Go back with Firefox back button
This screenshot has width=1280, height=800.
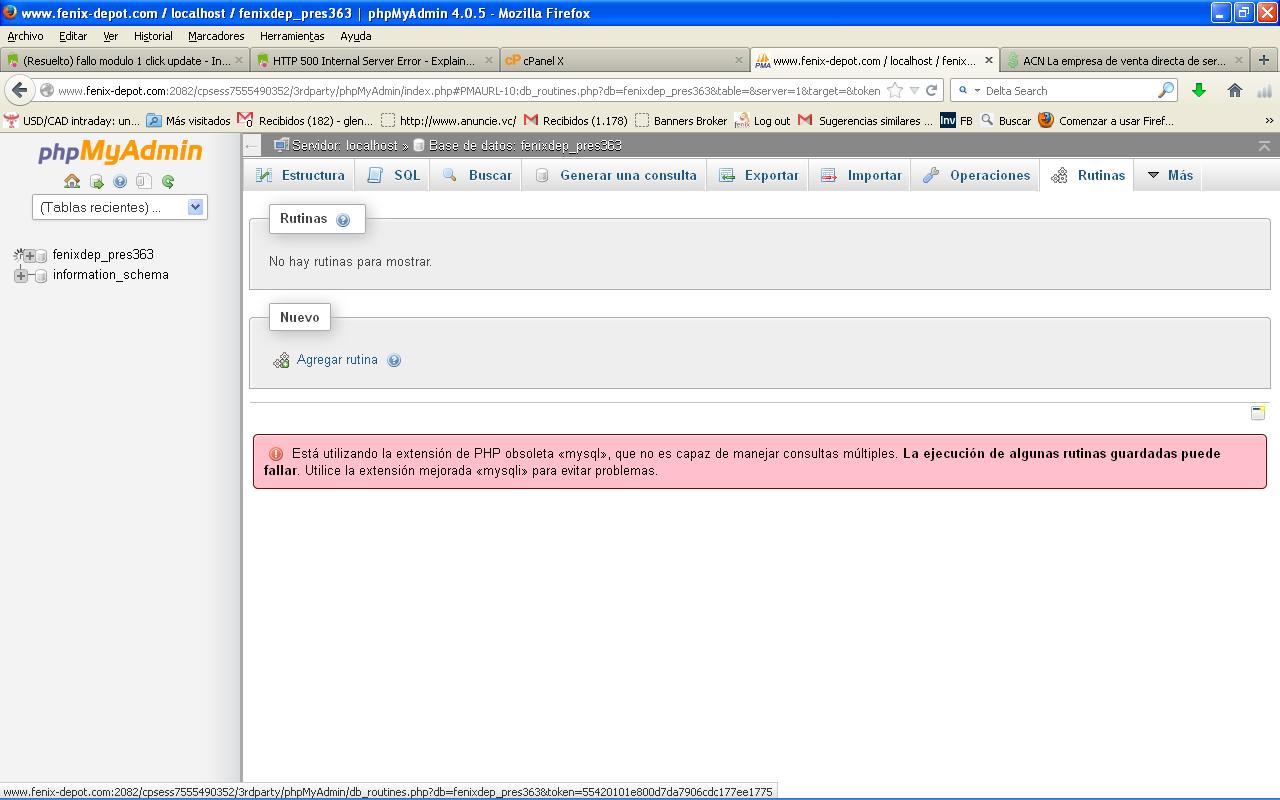pos(19,90)
